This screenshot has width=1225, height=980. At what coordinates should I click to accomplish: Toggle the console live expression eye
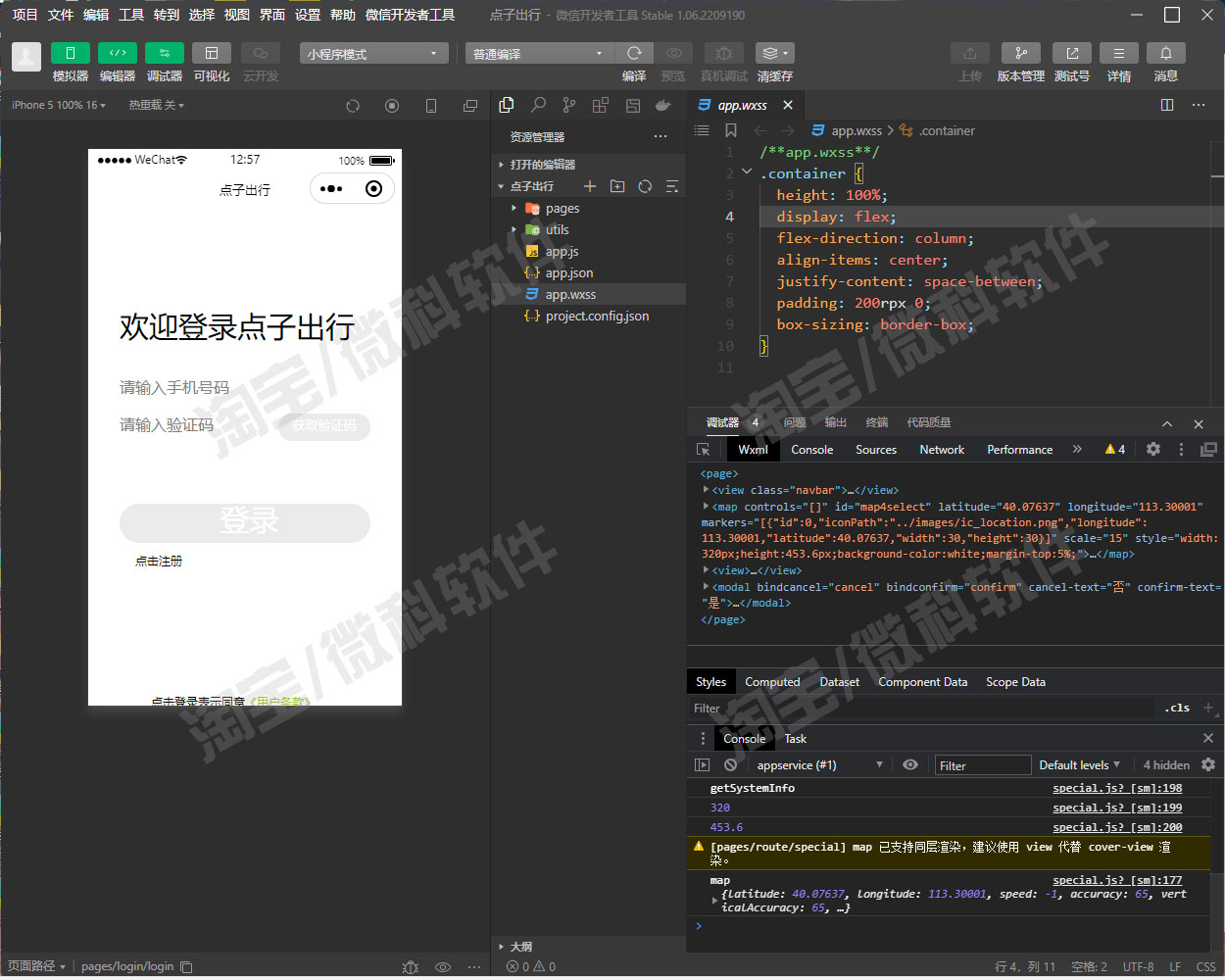(910, 765)
